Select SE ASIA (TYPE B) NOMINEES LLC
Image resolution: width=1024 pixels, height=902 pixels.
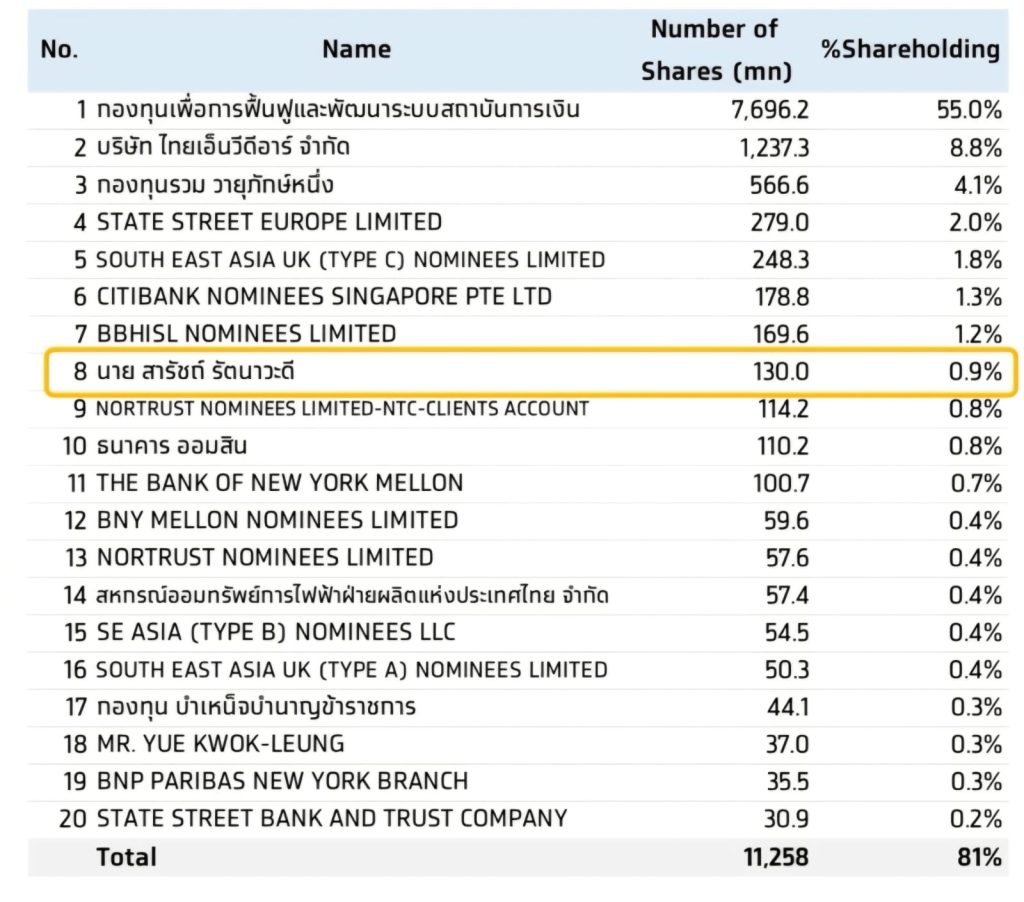tap(276, 633)
